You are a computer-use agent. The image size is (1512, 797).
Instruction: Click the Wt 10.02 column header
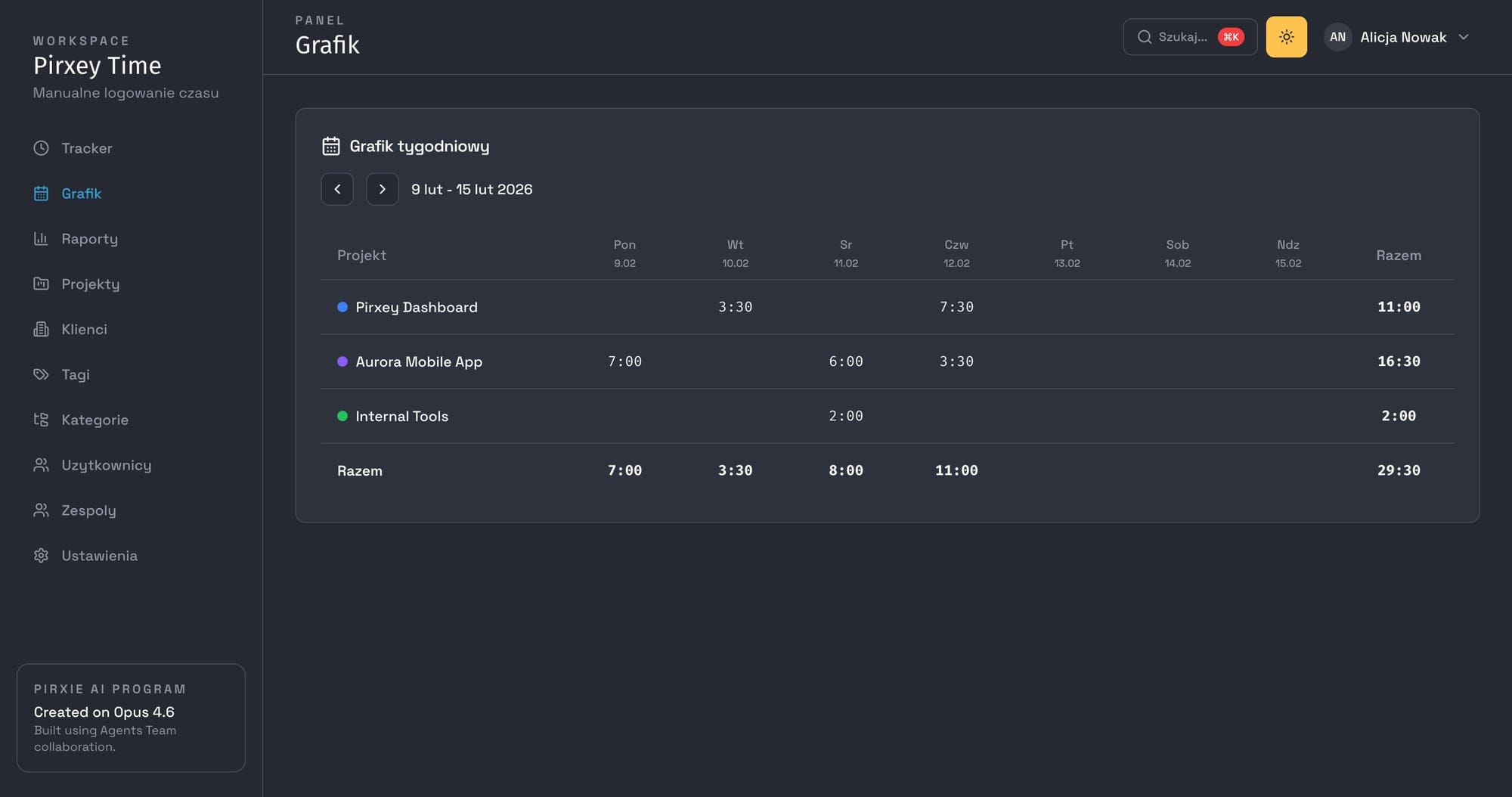735,253
